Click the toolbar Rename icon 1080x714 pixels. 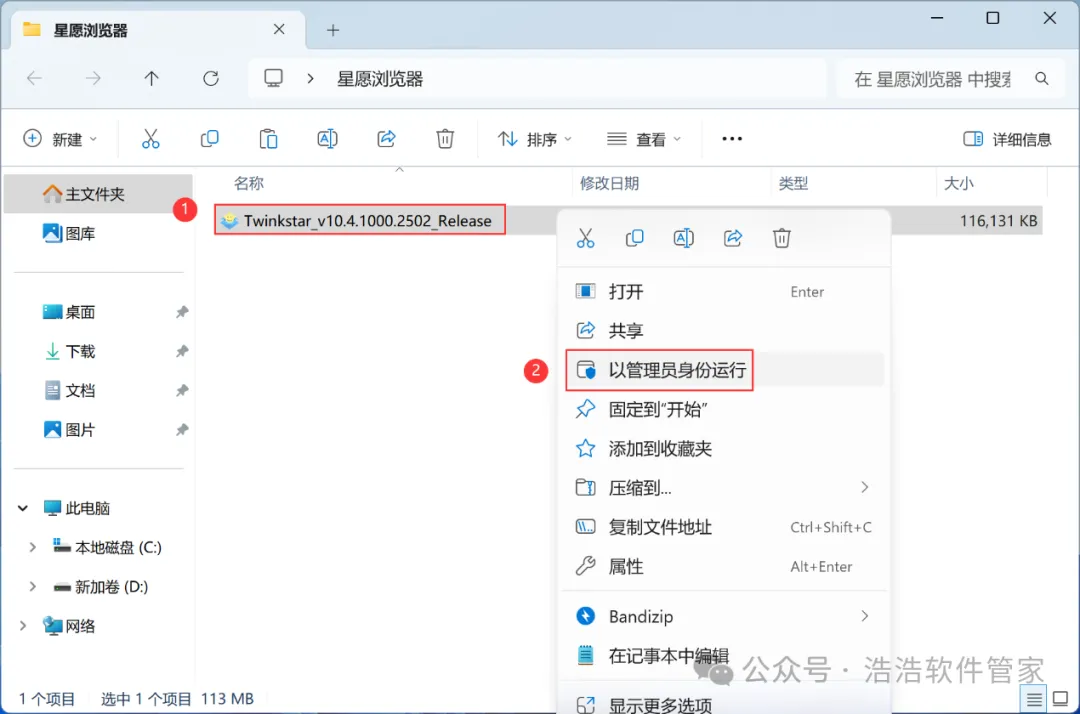(x=327, y=139)
